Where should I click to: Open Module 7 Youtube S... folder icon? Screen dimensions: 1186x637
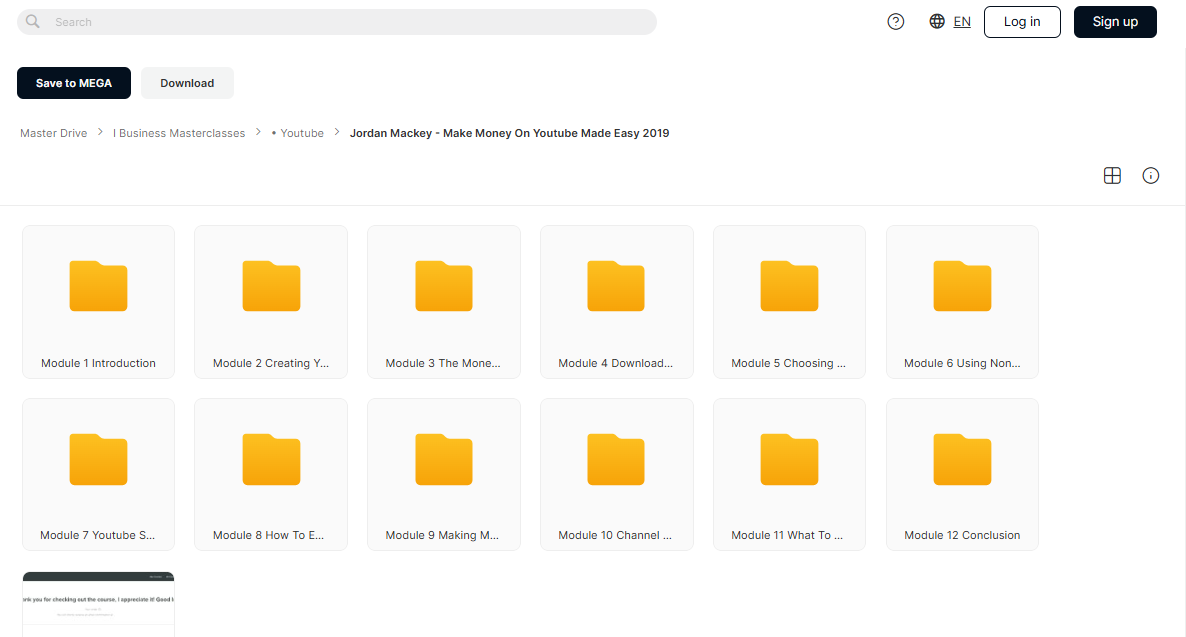point(98,459)
